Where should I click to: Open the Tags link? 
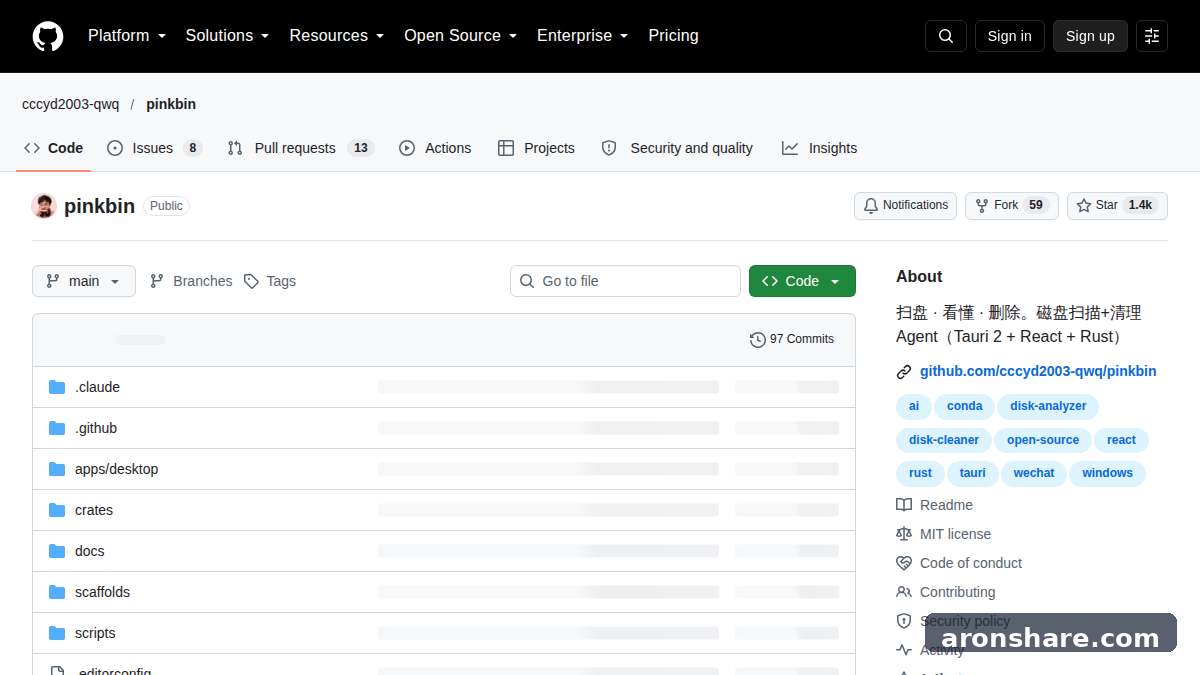coord(270,281)
